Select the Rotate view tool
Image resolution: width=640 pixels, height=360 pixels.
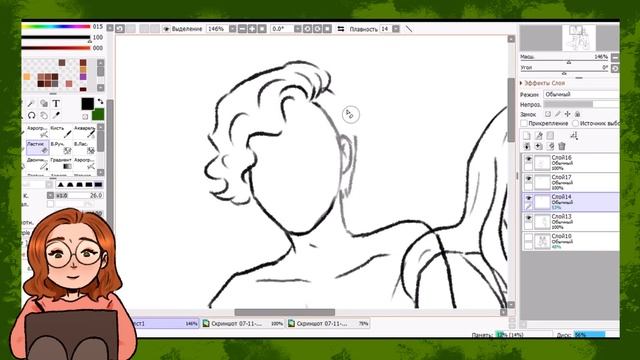tap(31, 116)
